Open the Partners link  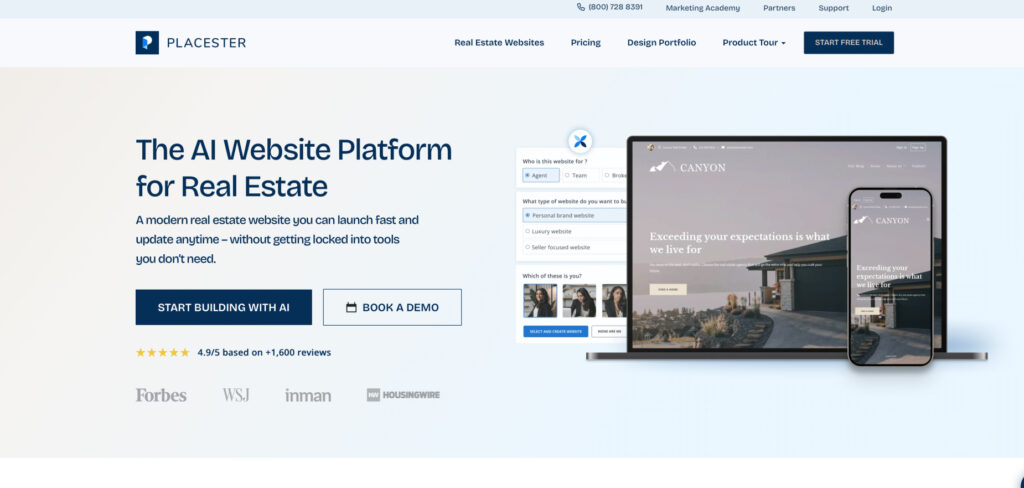779,8
